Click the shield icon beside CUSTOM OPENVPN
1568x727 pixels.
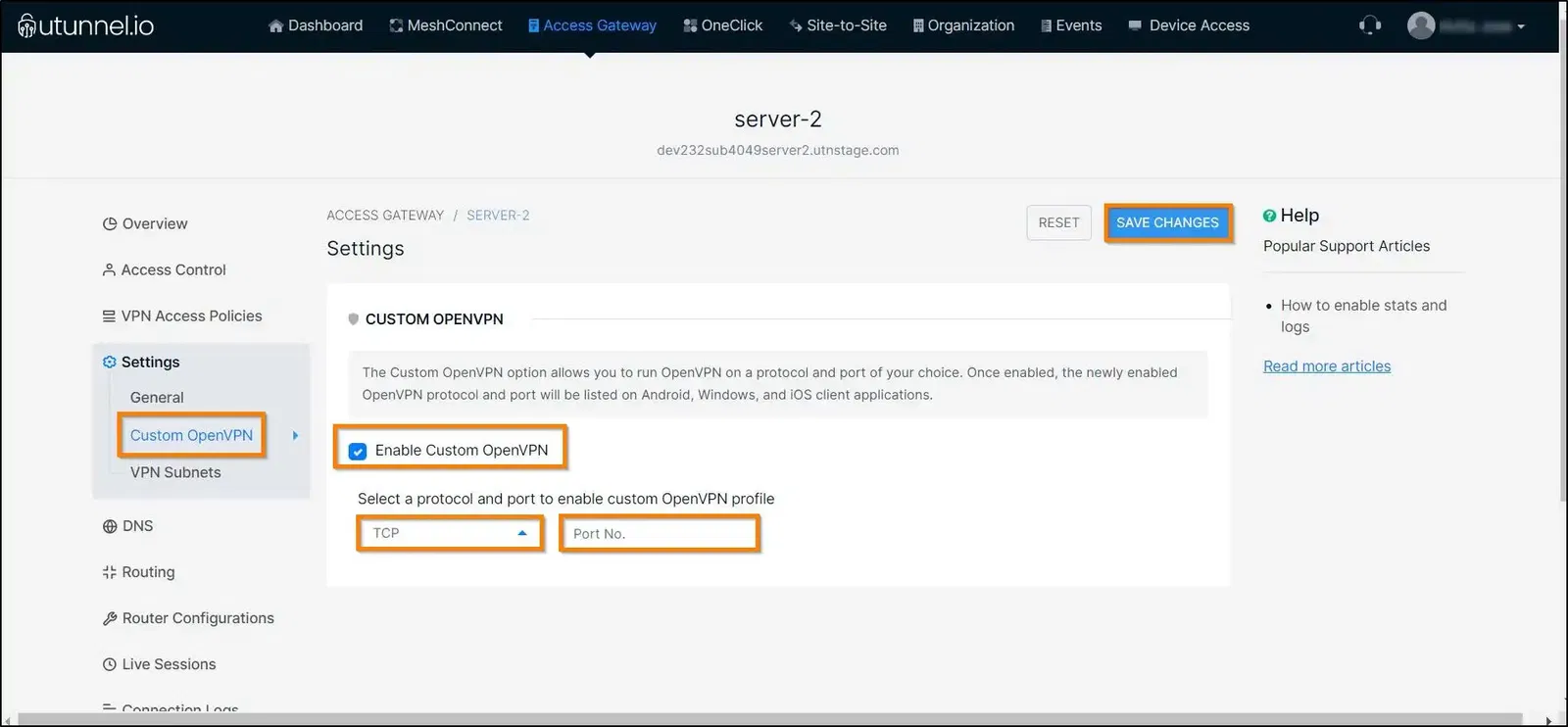(x=354, y=319)
